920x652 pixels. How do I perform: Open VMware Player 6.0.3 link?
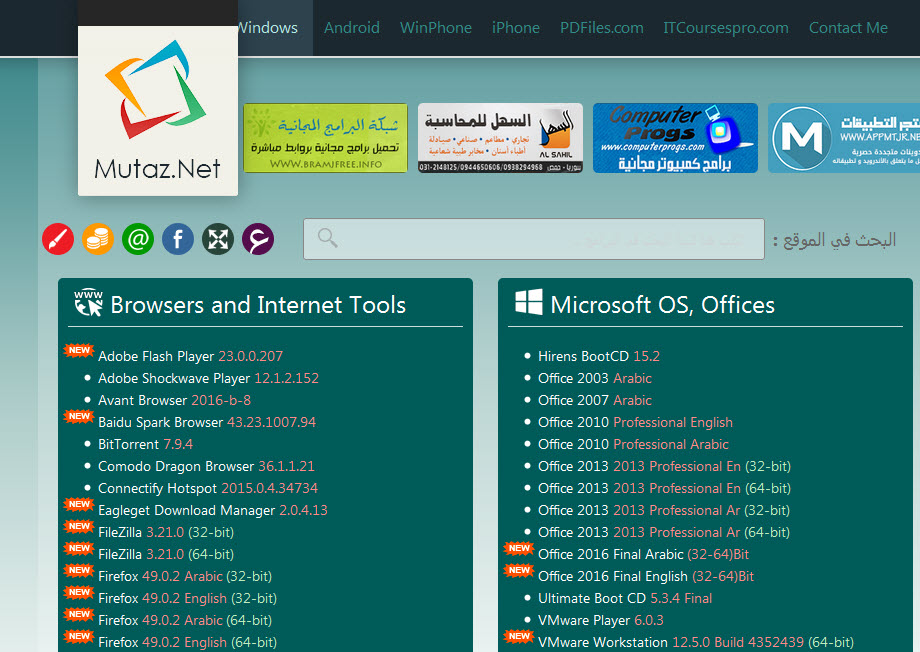[601, 620]
